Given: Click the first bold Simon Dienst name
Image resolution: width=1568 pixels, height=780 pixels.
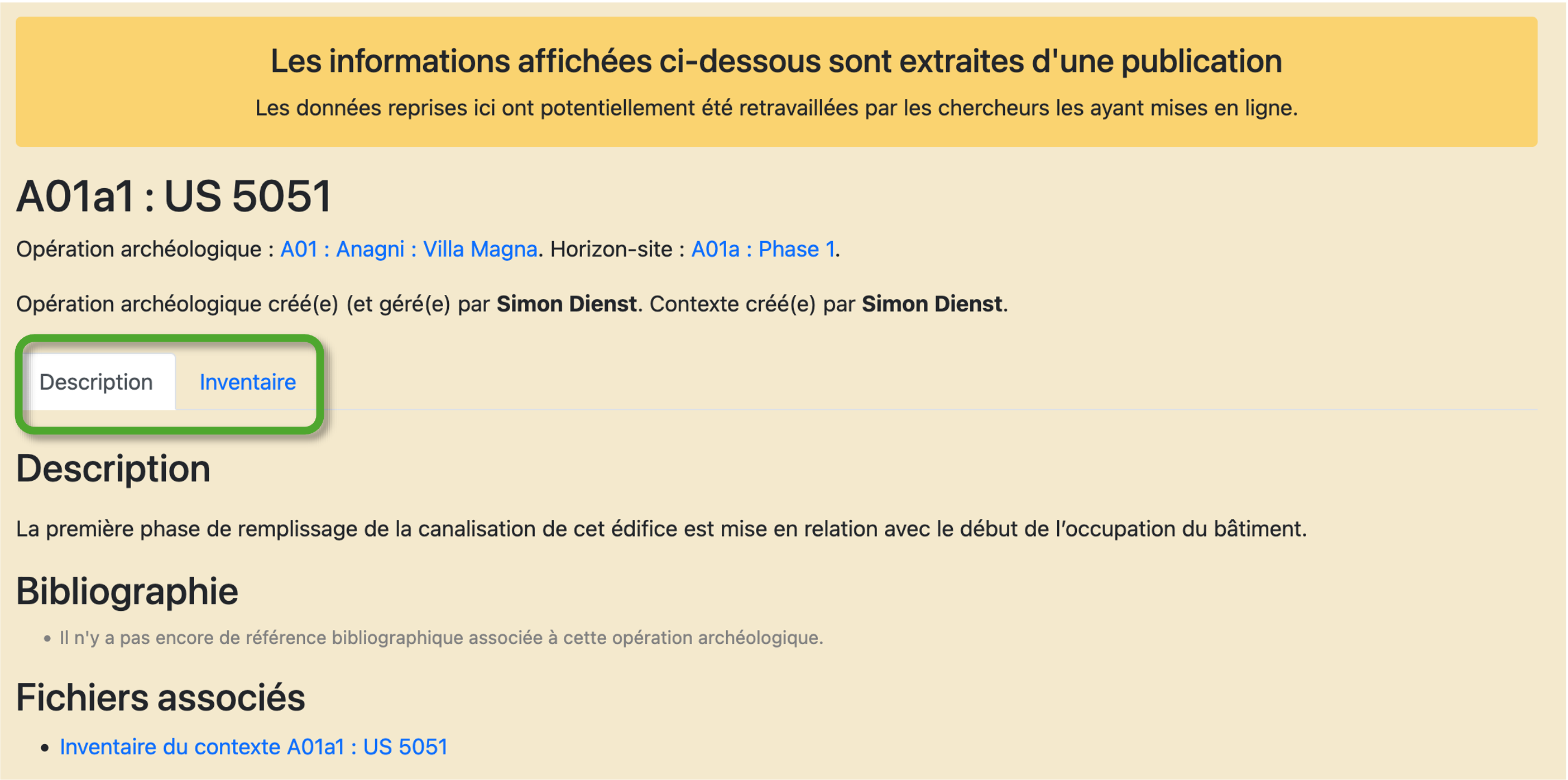Looking at the screenshot, I should pos(566,304).
